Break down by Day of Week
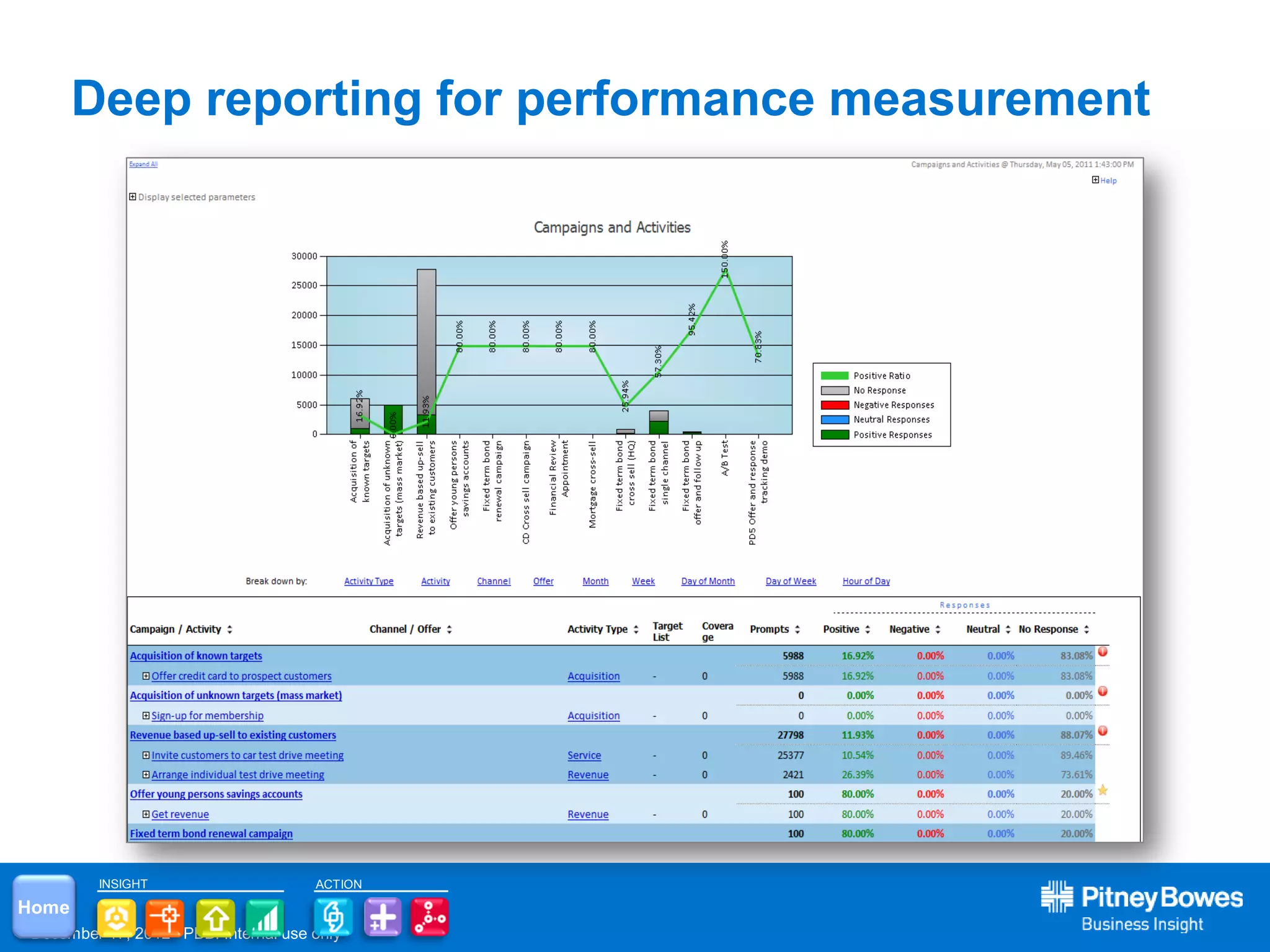Image resolution: width=1270 pixels, height=952 pixels. pos(791,581)
